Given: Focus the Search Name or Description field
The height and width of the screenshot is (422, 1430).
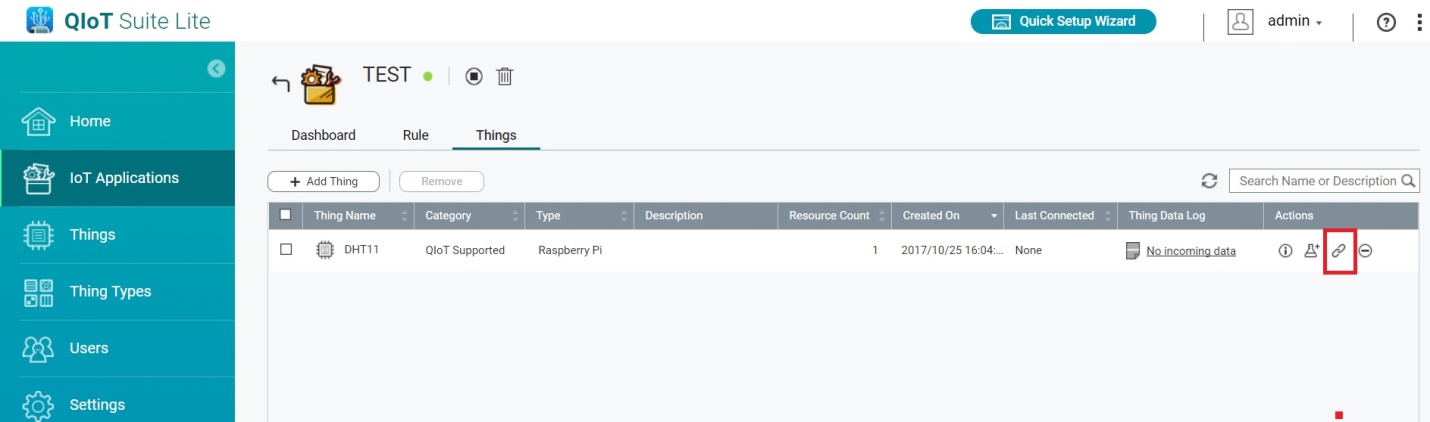Looking at the screenshot, I should 1315,181.
